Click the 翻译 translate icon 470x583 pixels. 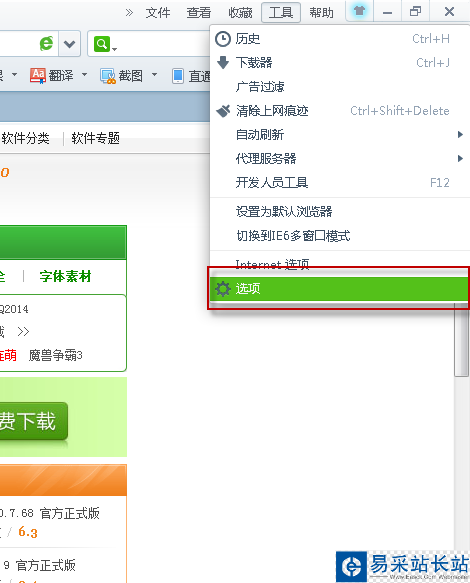38,75
